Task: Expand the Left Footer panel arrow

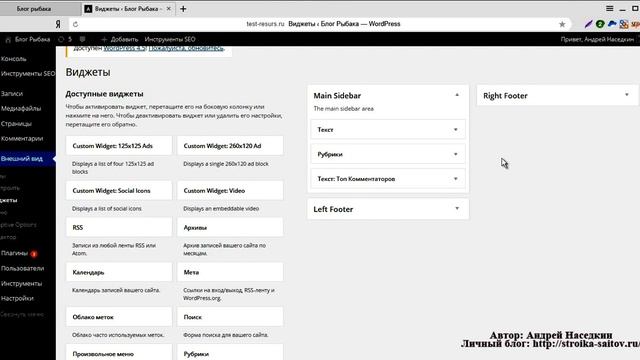Action: point(457,209)
